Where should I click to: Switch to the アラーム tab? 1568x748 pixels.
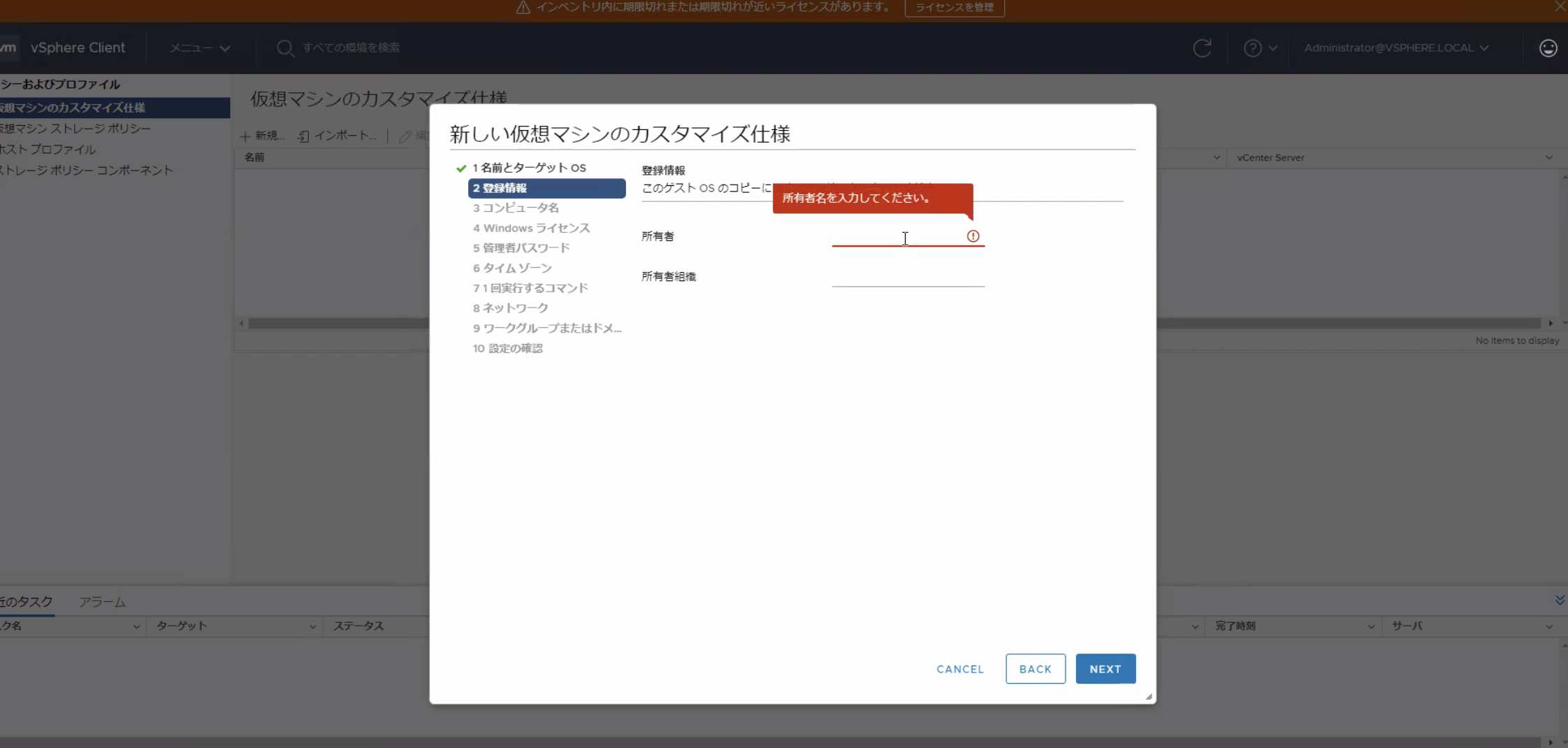pos(101,601)
